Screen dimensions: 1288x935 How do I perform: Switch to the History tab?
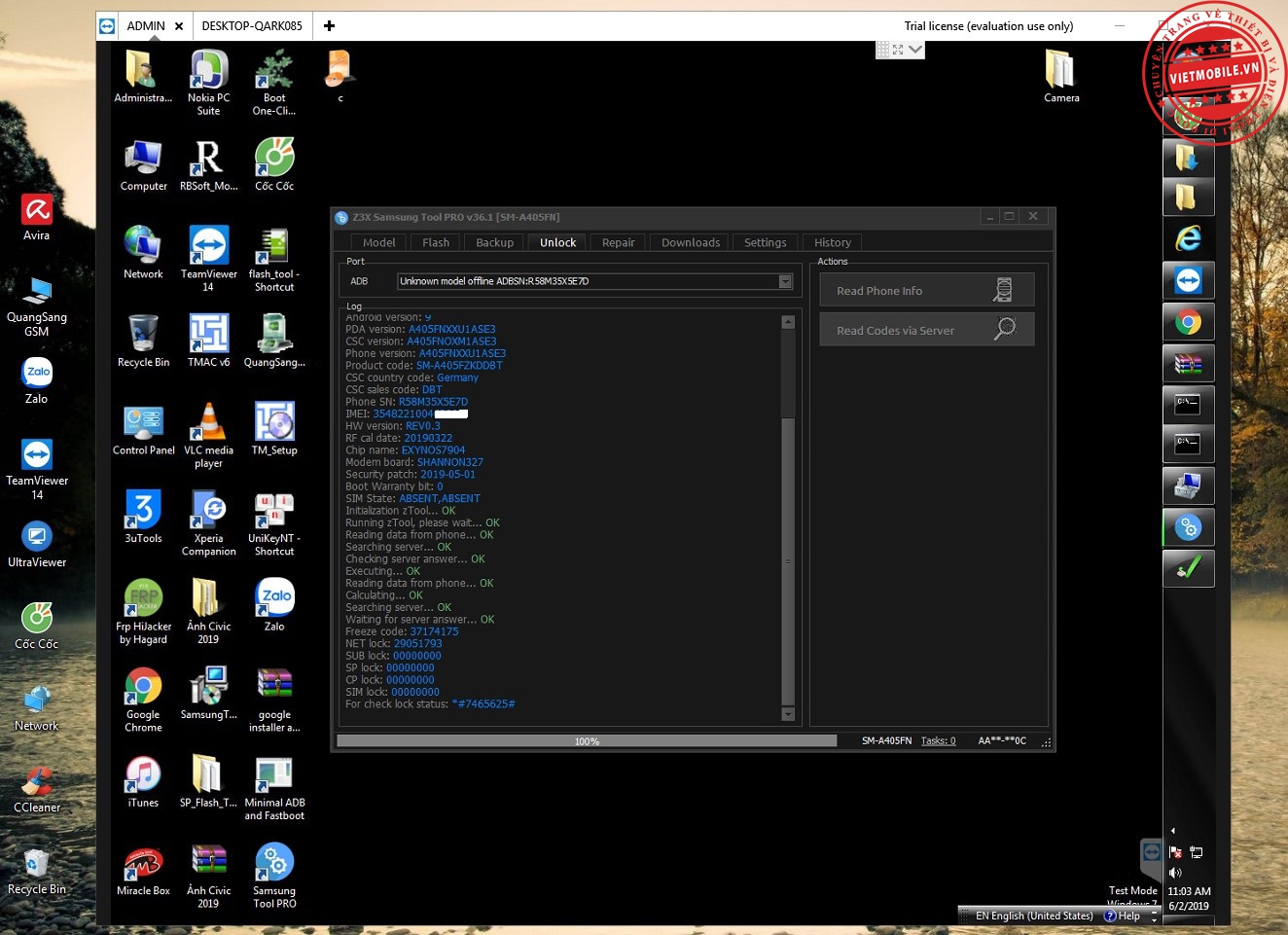(832, 242)
